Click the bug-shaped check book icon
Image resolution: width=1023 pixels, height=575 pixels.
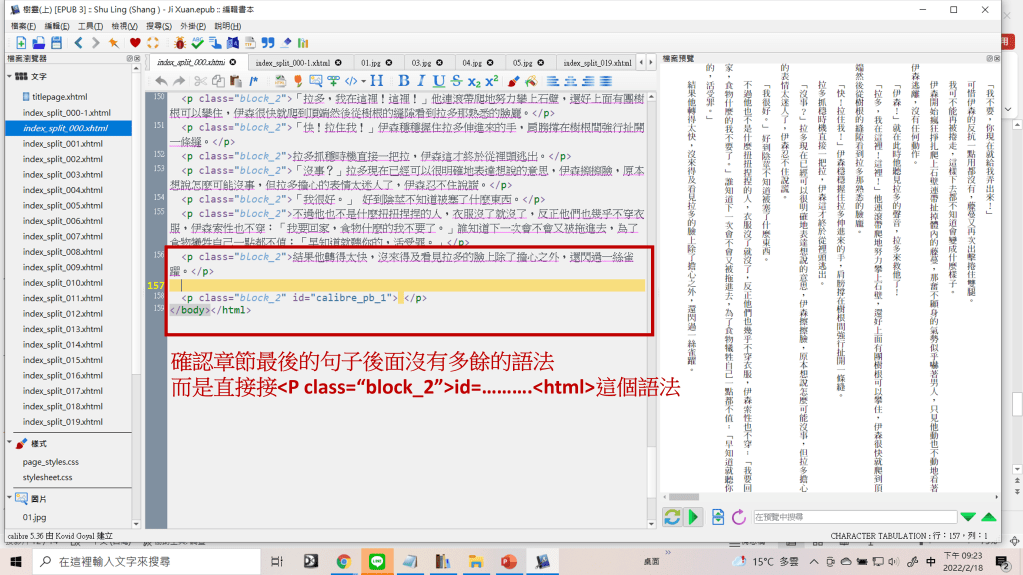click(179, 43)
